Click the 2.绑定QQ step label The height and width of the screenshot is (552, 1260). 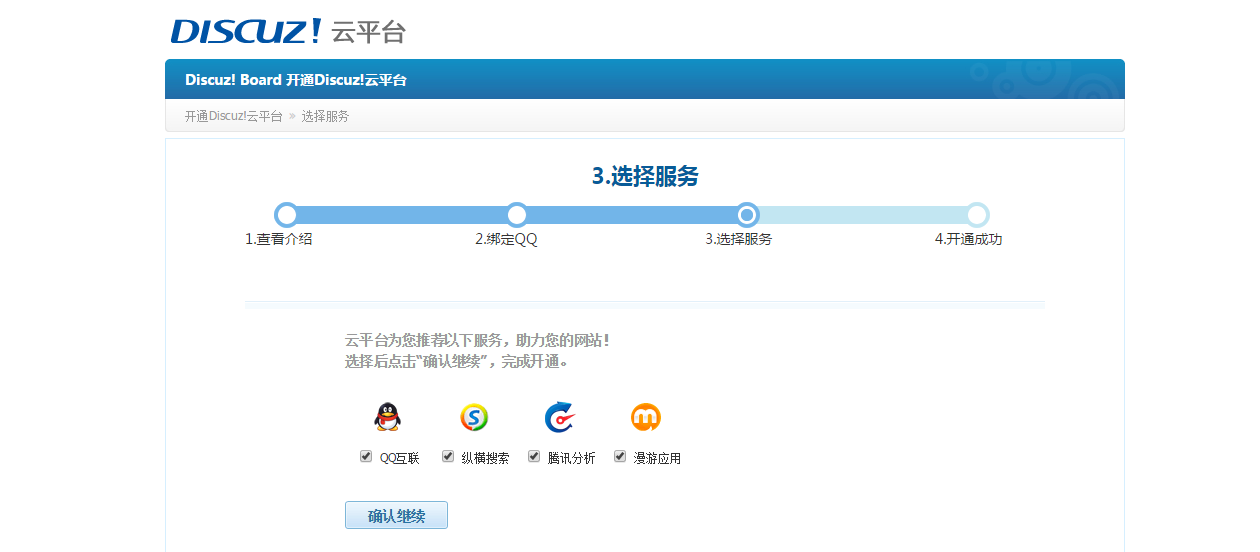click(x=506, y=239)
